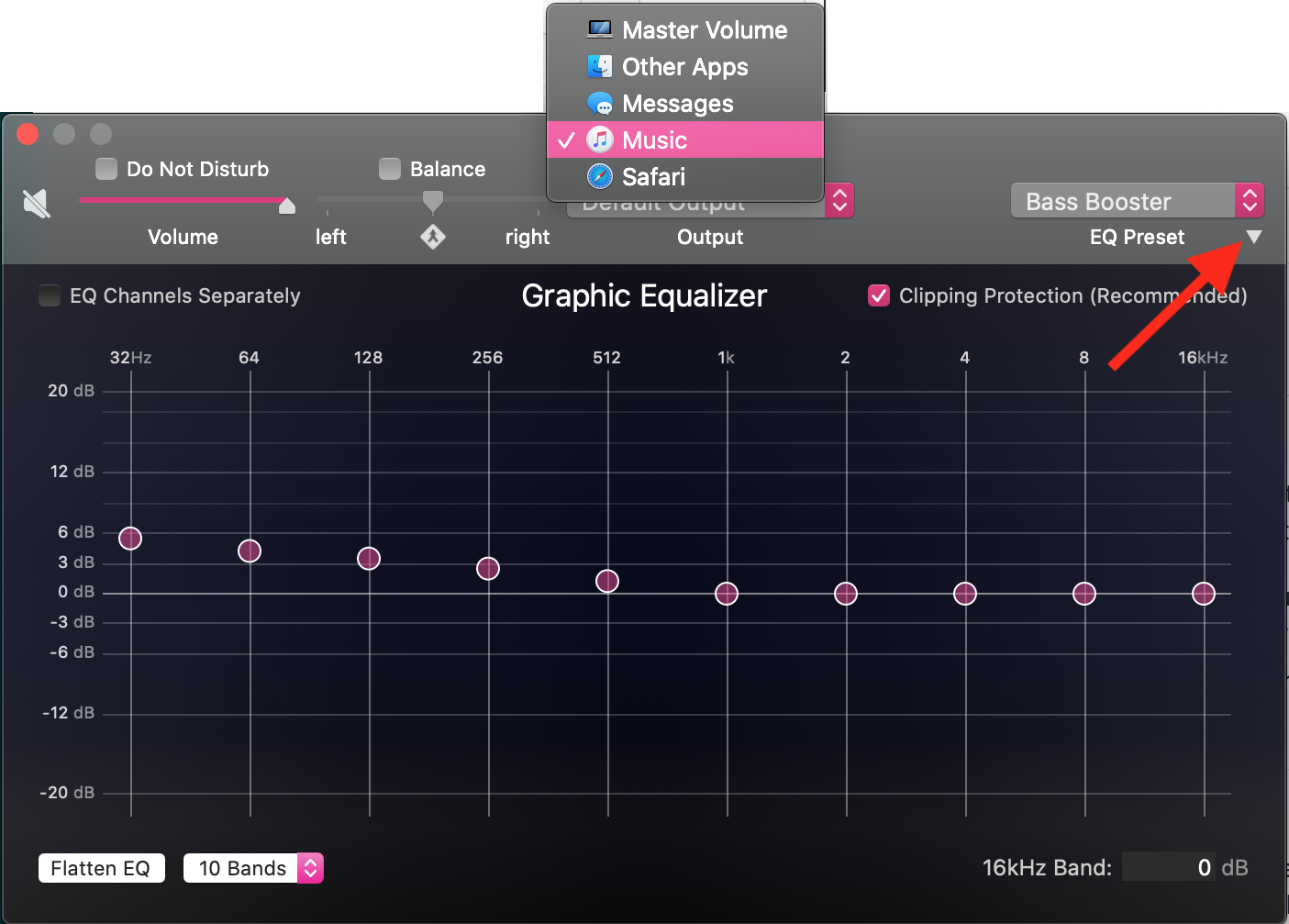Click the balance center diamond icon
Viewport: 1289px width, 924px height.
[x=432, y=237]
